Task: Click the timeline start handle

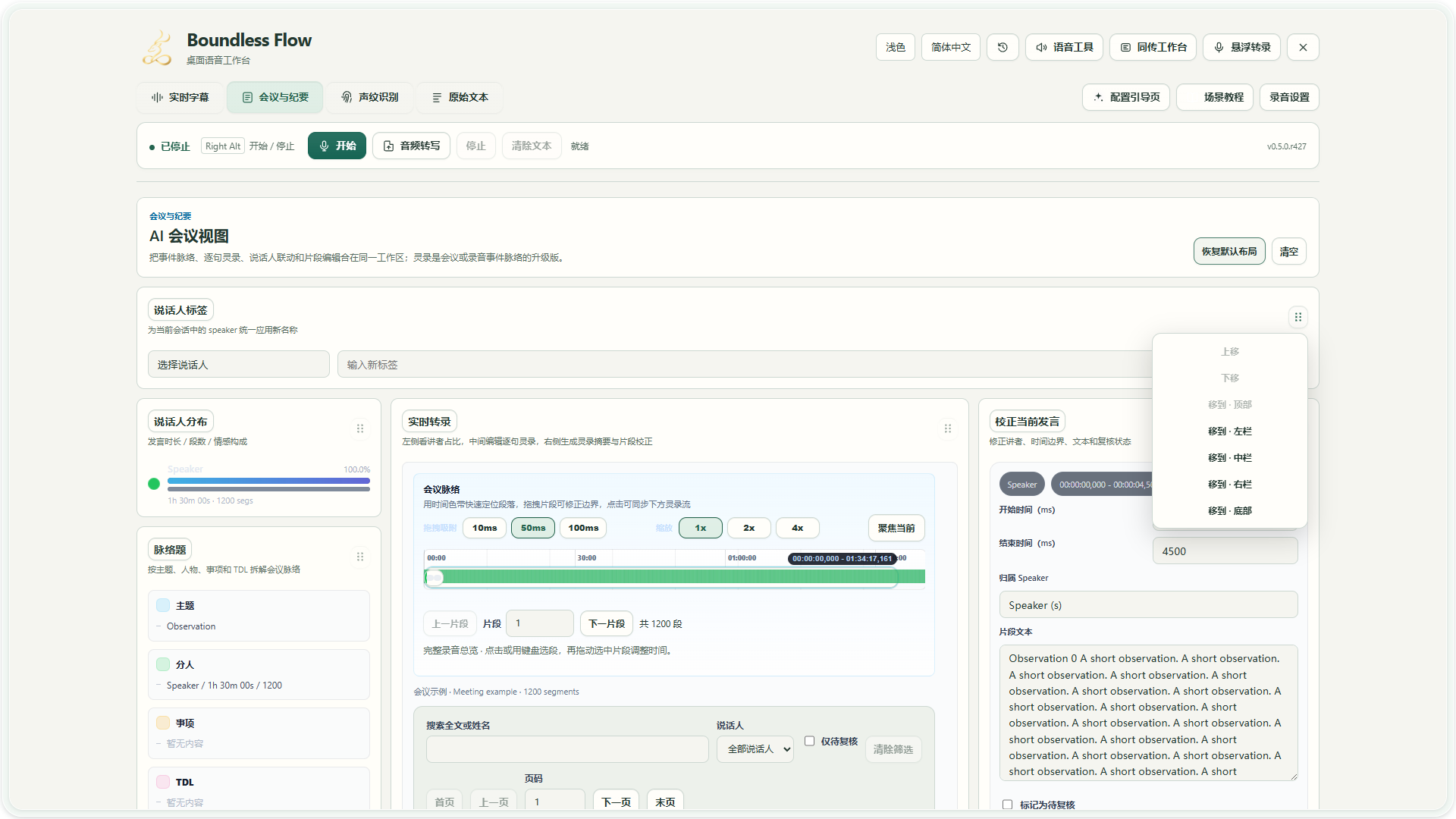Action: point(434,578)
